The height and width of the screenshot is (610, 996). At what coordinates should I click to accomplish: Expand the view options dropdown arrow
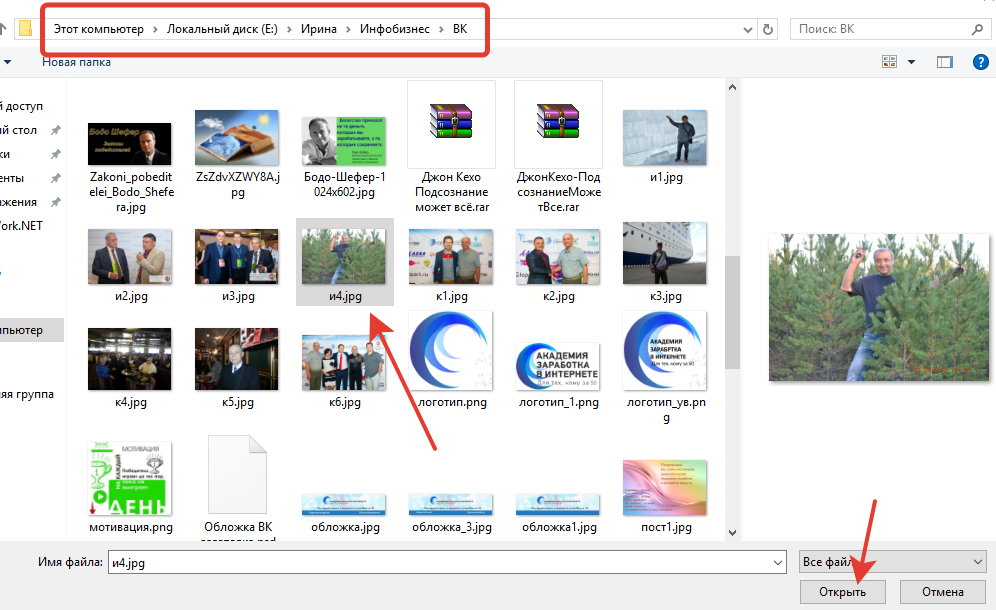(911, 62)
